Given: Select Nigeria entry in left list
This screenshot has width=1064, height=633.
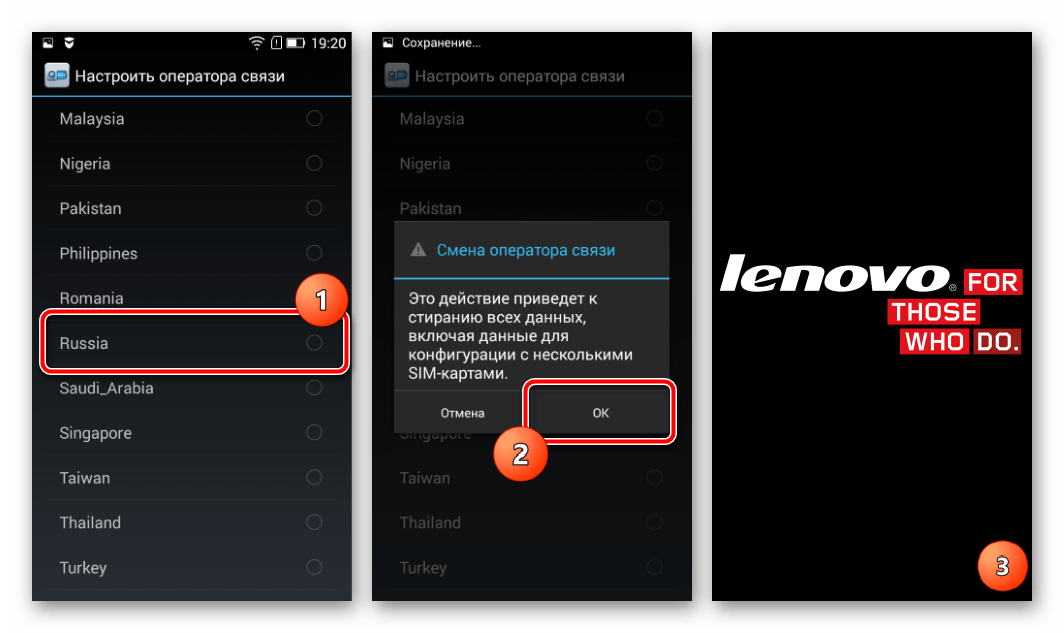Looking at the screenshot, I should click(192, 164).
